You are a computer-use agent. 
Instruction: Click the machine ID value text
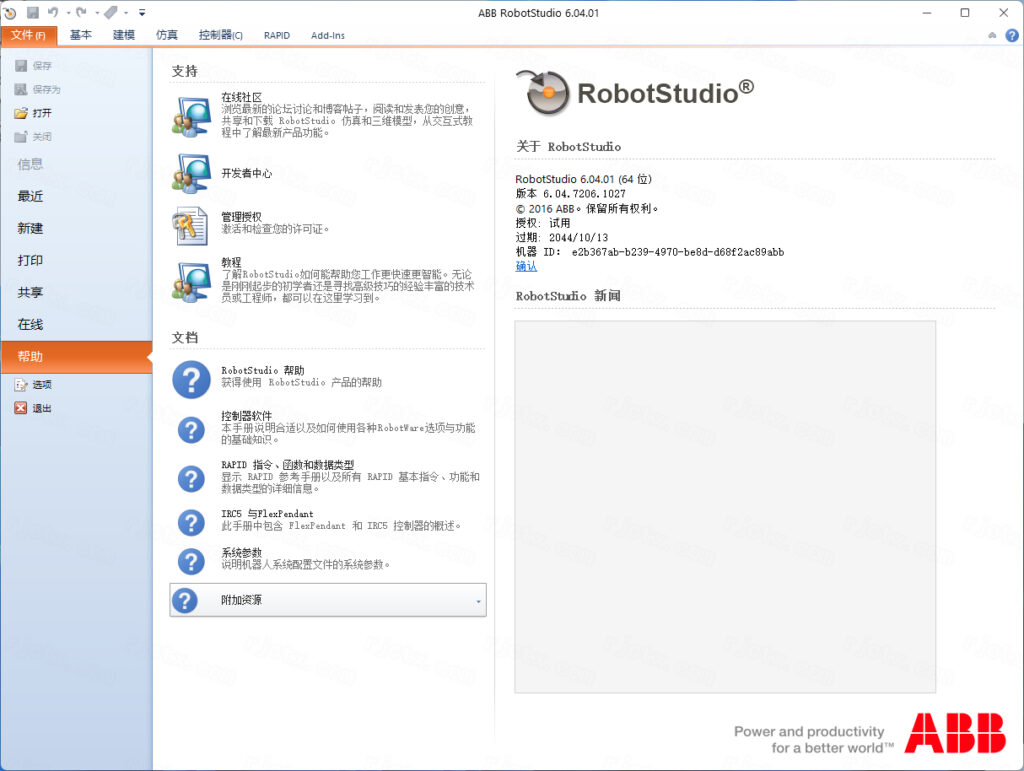pos(678,252)
